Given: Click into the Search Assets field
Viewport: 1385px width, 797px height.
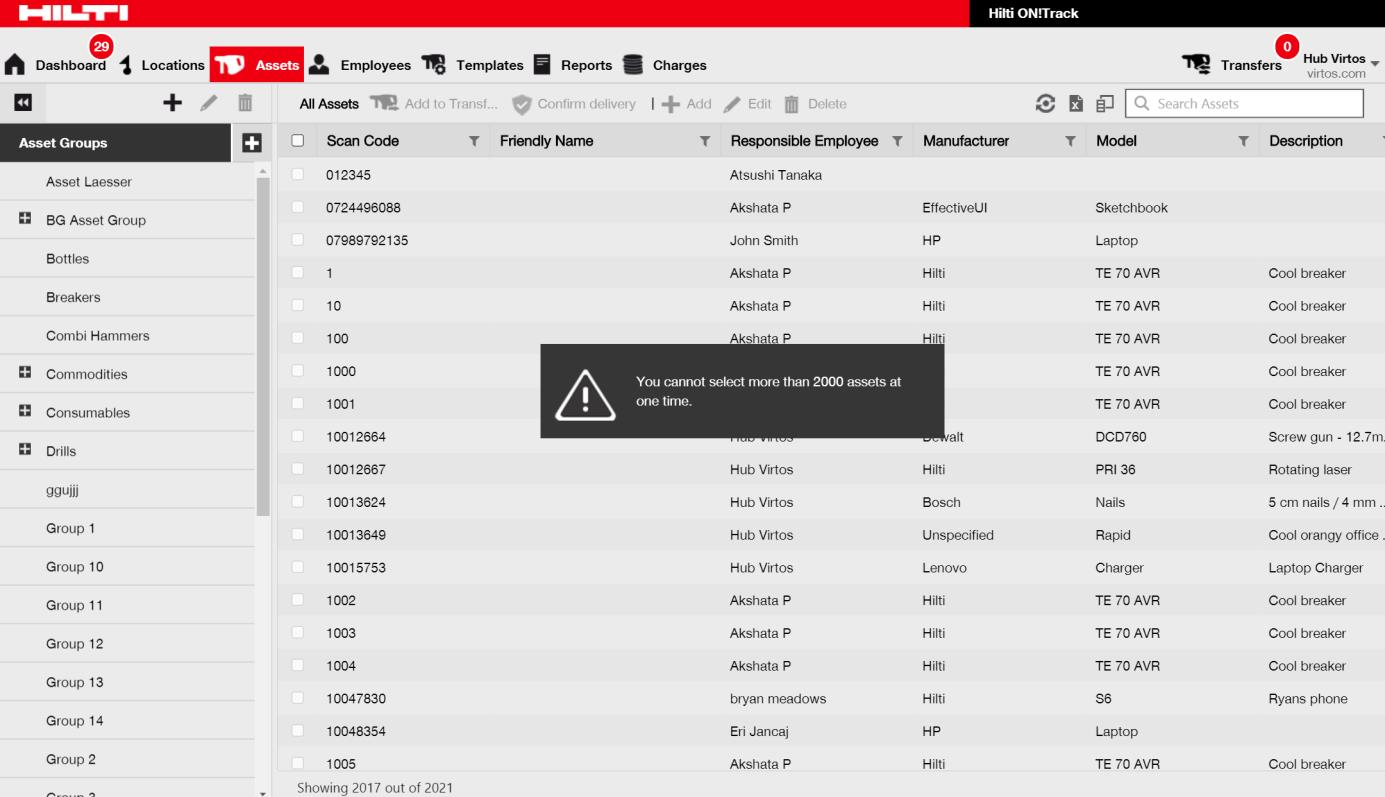Looking at the screenshot, I should click(1244, 103).
